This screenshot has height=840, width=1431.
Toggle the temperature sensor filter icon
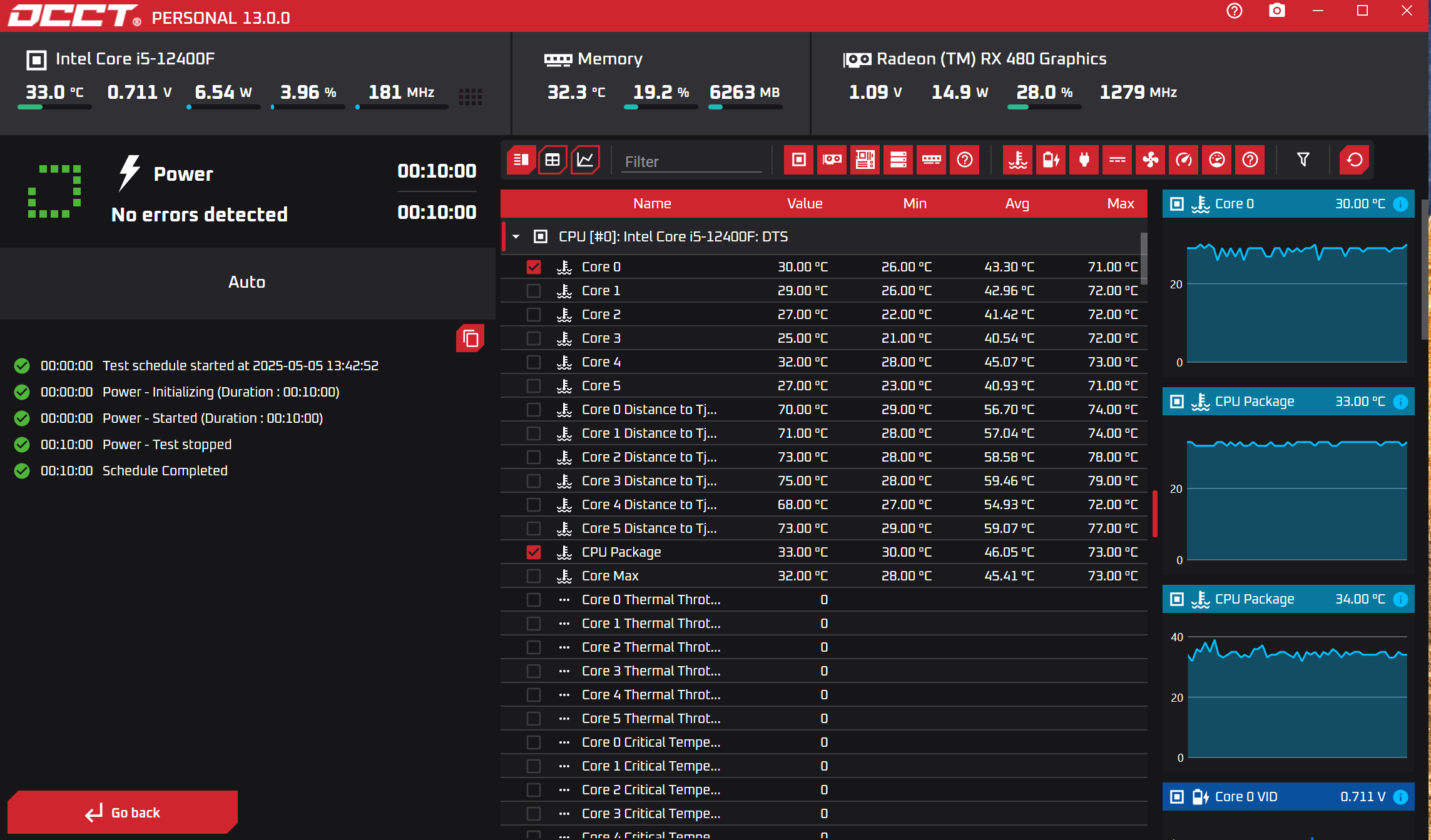pos(1018,160)
